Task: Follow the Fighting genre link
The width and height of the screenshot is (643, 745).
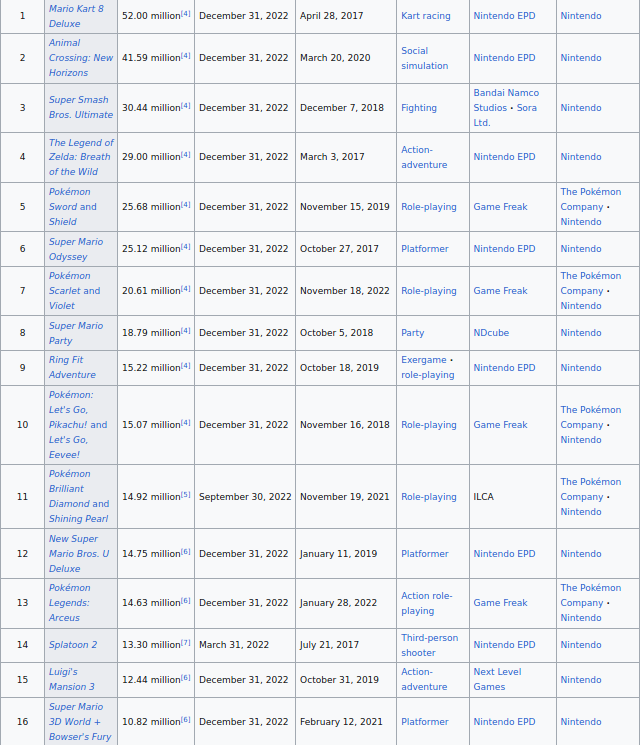Action: click(419, 108)
